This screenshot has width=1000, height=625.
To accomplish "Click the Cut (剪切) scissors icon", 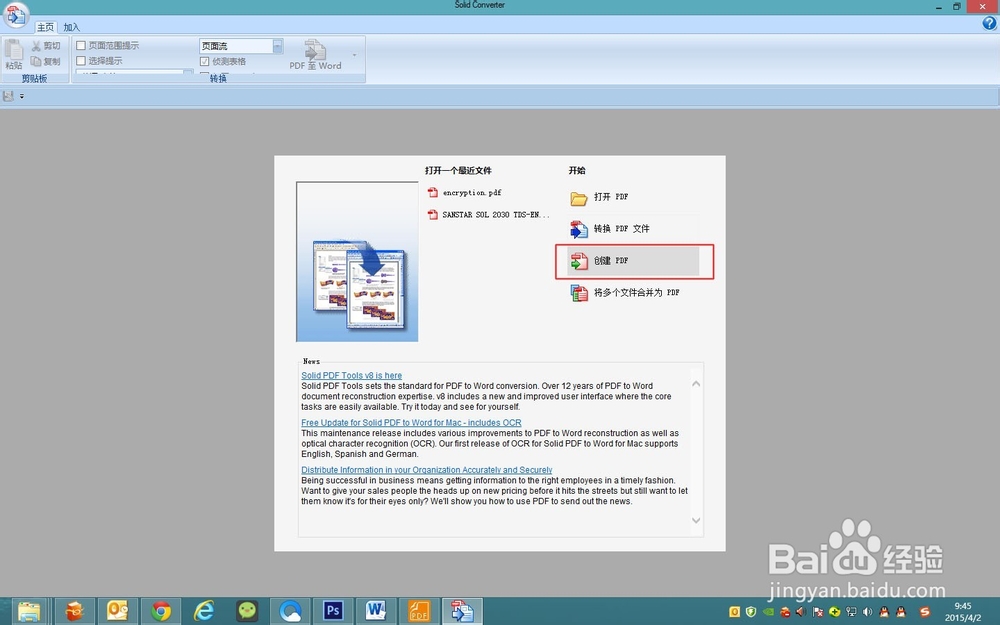I will [x=36, y=46].
